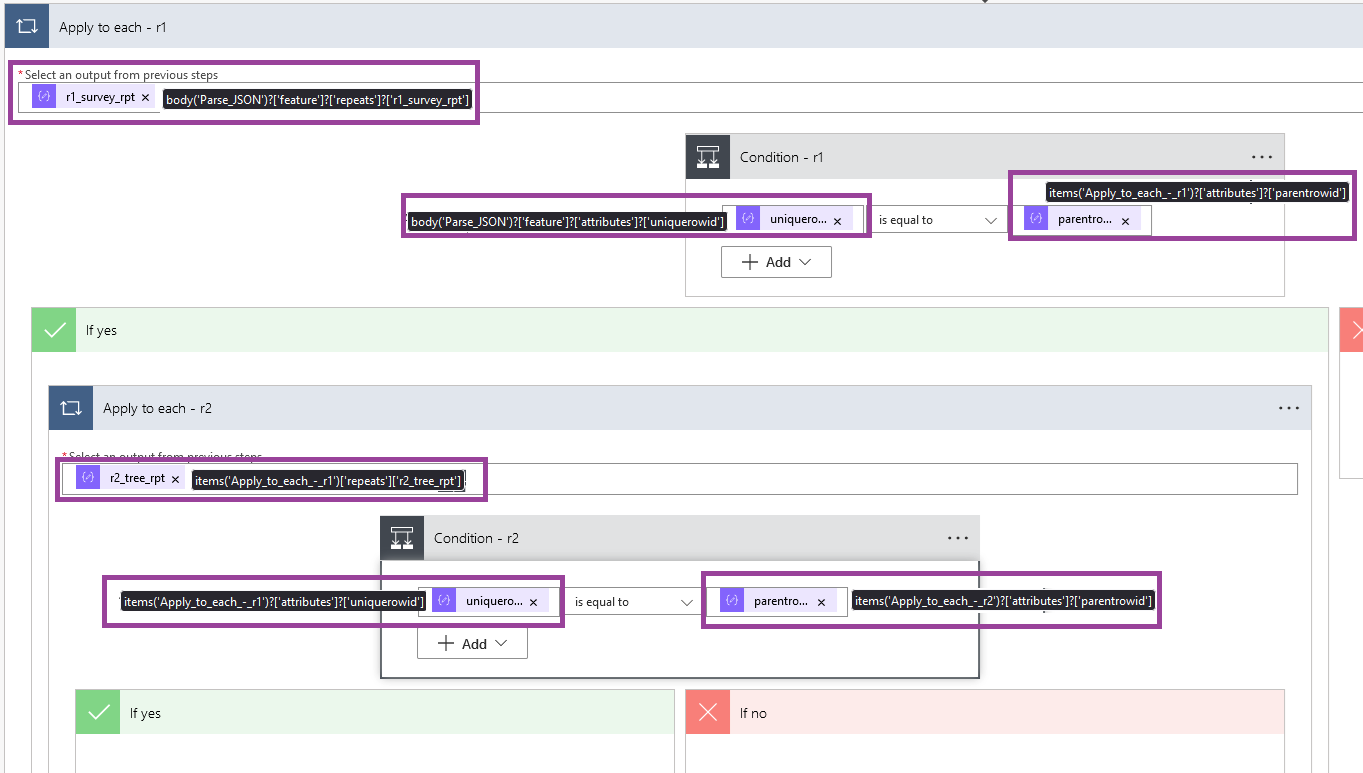Remove the uniquero token in Condition - r1

838,218
